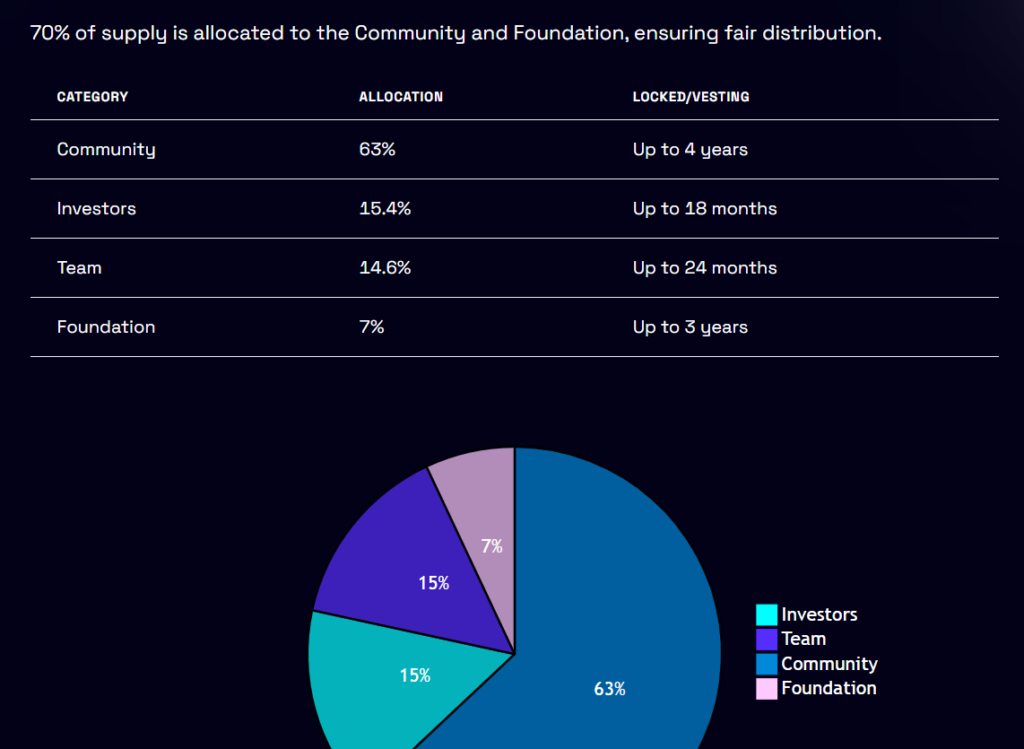
Task: Click the CATEGORY column header
Action: [x=92, y=97]
